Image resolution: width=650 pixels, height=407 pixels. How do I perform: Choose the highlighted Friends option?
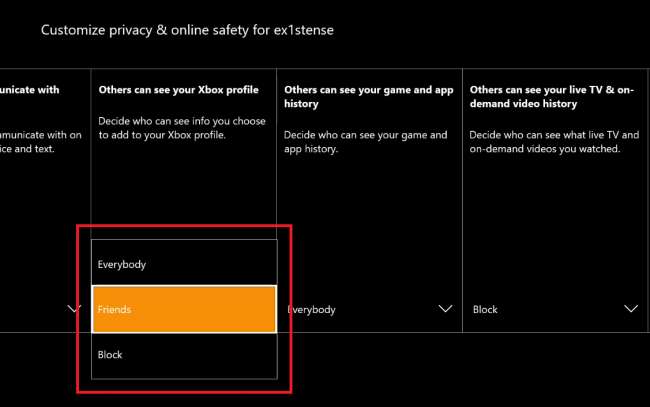point(184,309)
